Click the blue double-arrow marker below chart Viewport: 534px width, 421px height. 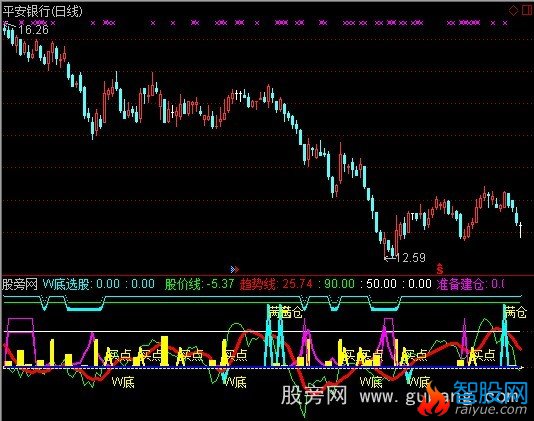point(235,270)
